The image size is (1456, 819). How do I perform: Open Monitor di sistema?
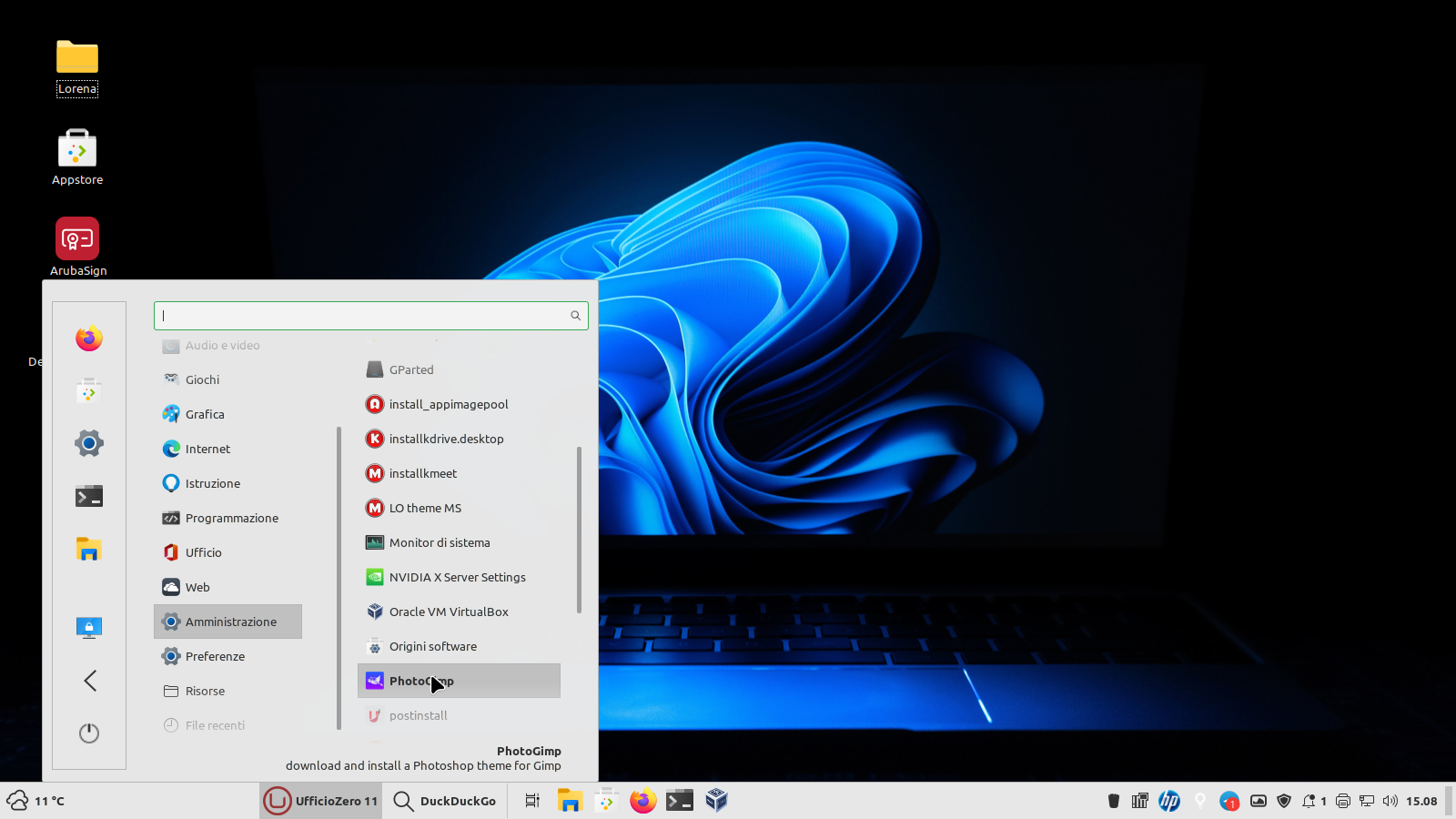tap(459, 542)
